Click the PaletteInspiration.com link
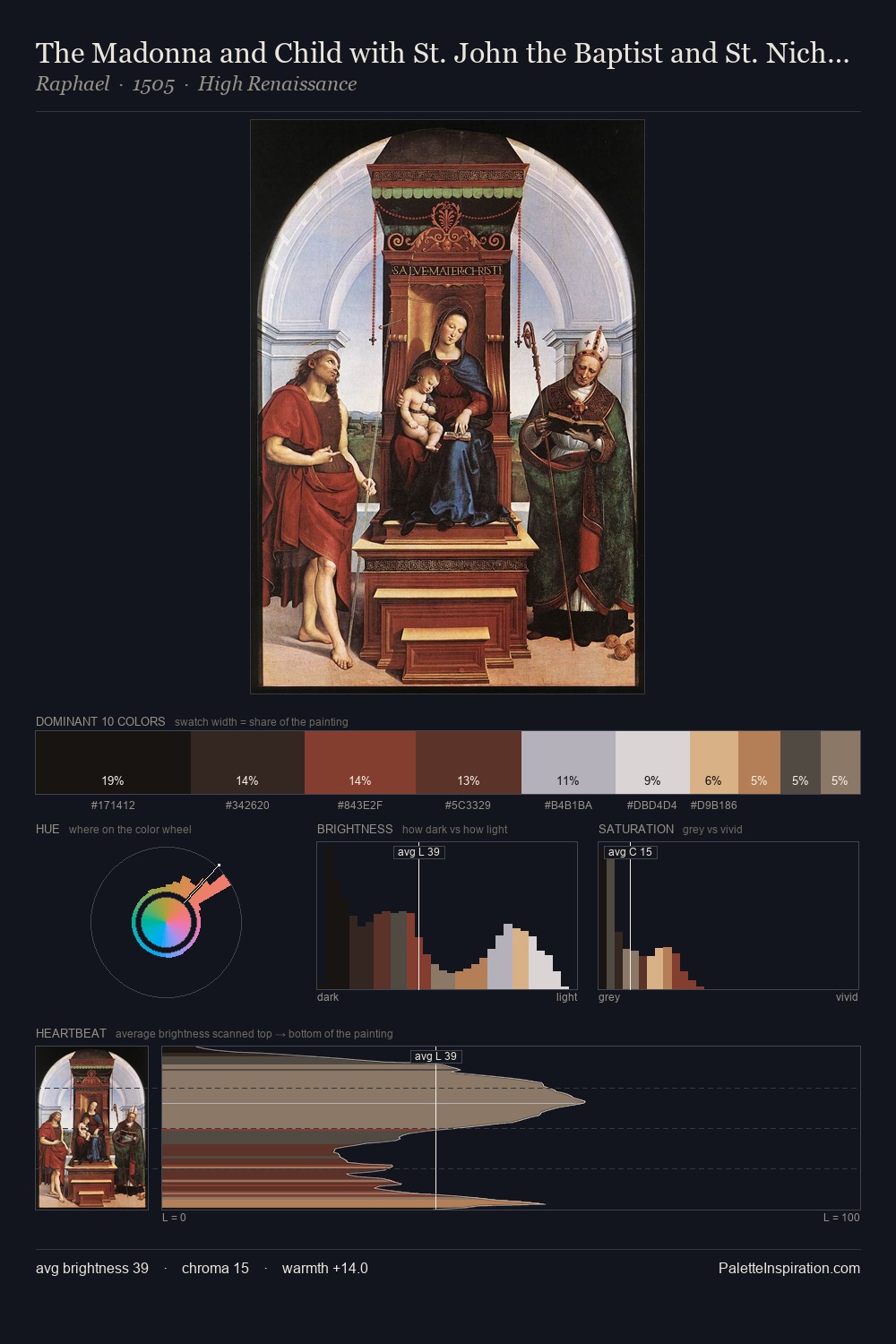 [x=789, y=1268]
